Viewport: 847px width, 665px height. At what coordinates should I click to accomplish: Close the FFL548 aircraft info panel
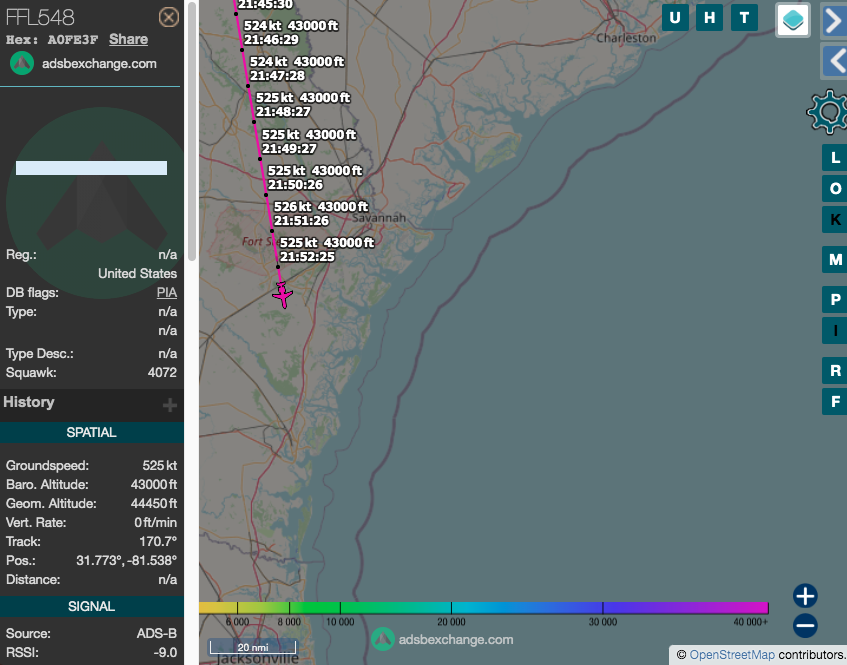[169, 17]
